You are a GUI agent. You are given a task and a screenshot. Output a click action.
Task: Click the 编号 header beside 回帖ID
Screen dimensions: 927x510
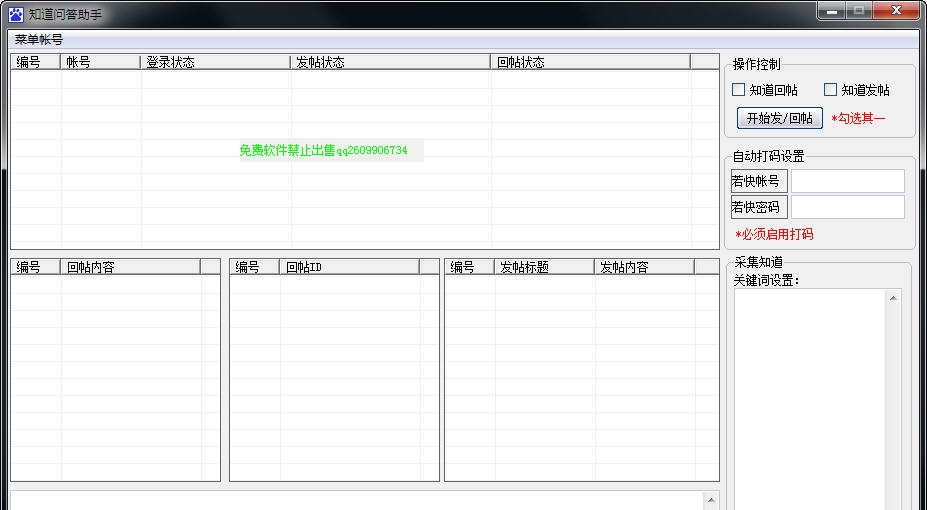(x=255, y=267)
